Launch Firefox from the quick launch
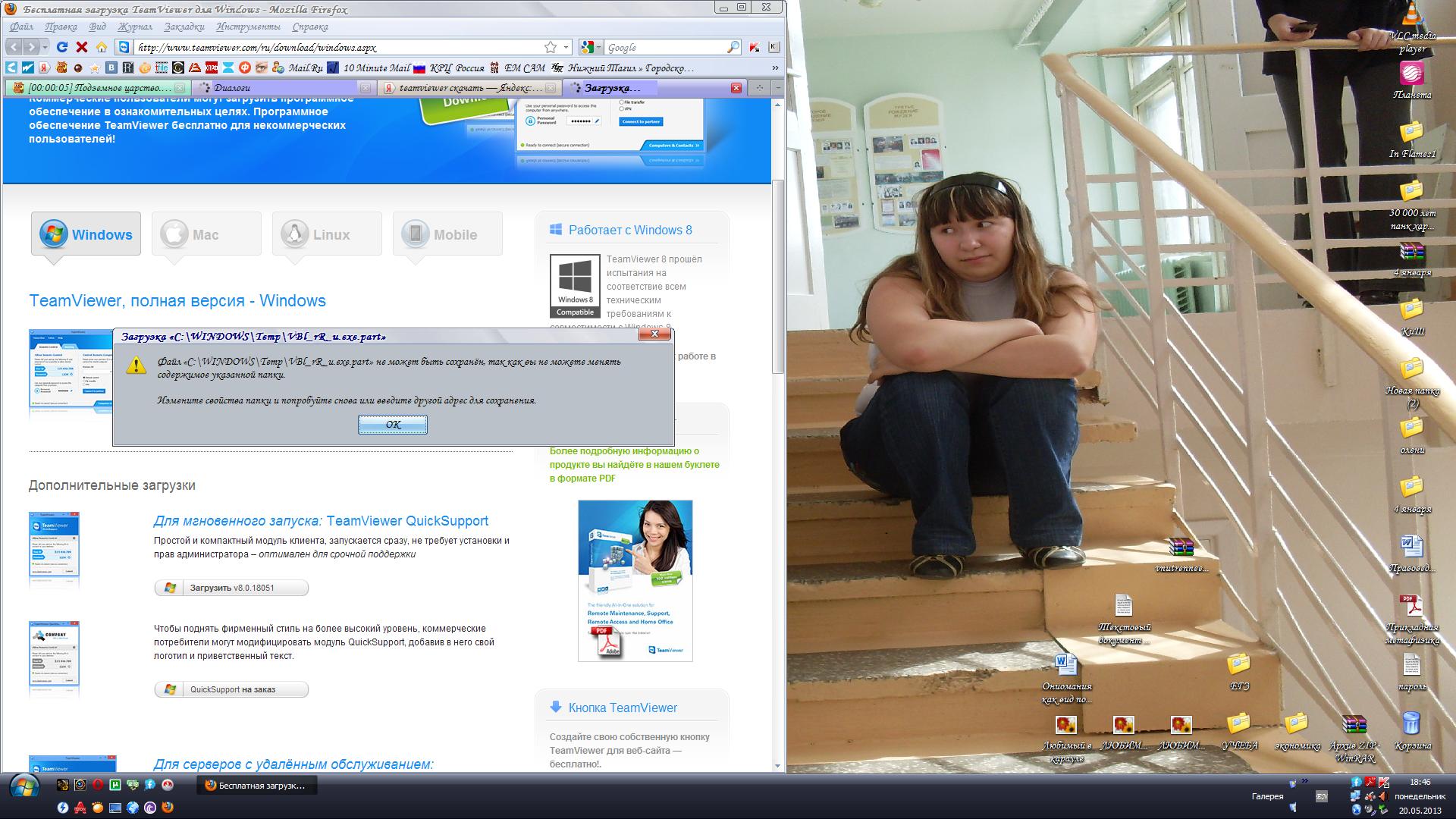1456x819 pixels. pyautogui.click(x=168, y=808)
